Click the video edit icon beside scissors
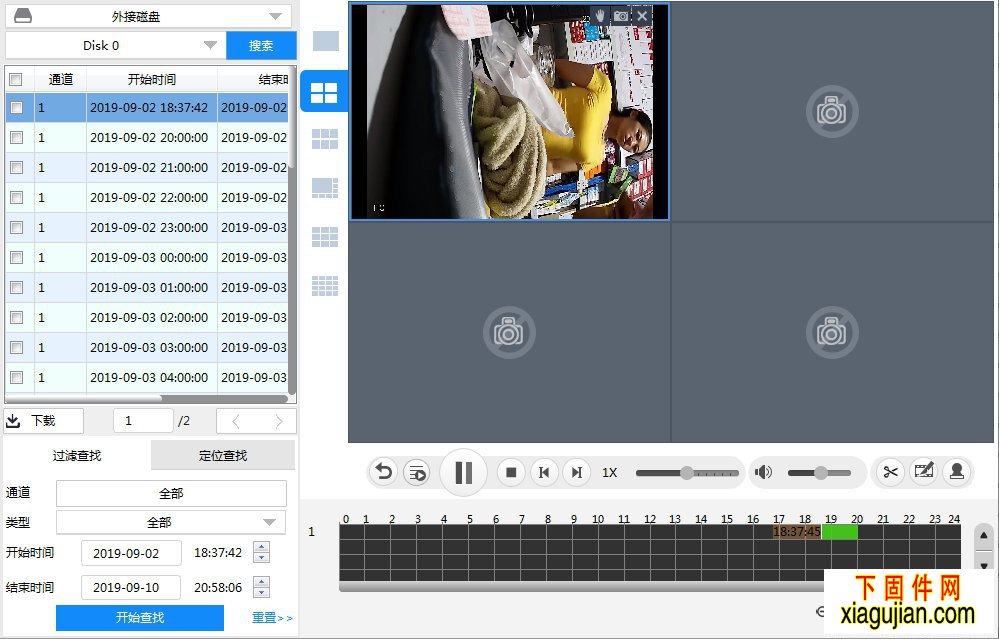The height and width of the screenshot is (639, 999). 924,472
